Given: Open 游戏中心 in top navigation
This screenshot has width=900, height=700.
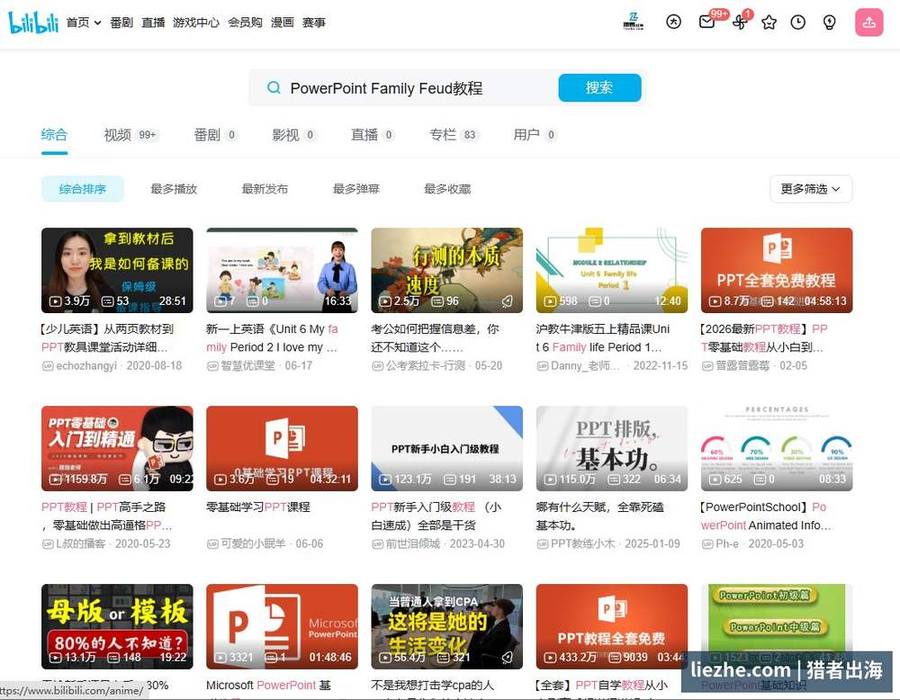Looking at the screenshot, I should pos(196,22).
